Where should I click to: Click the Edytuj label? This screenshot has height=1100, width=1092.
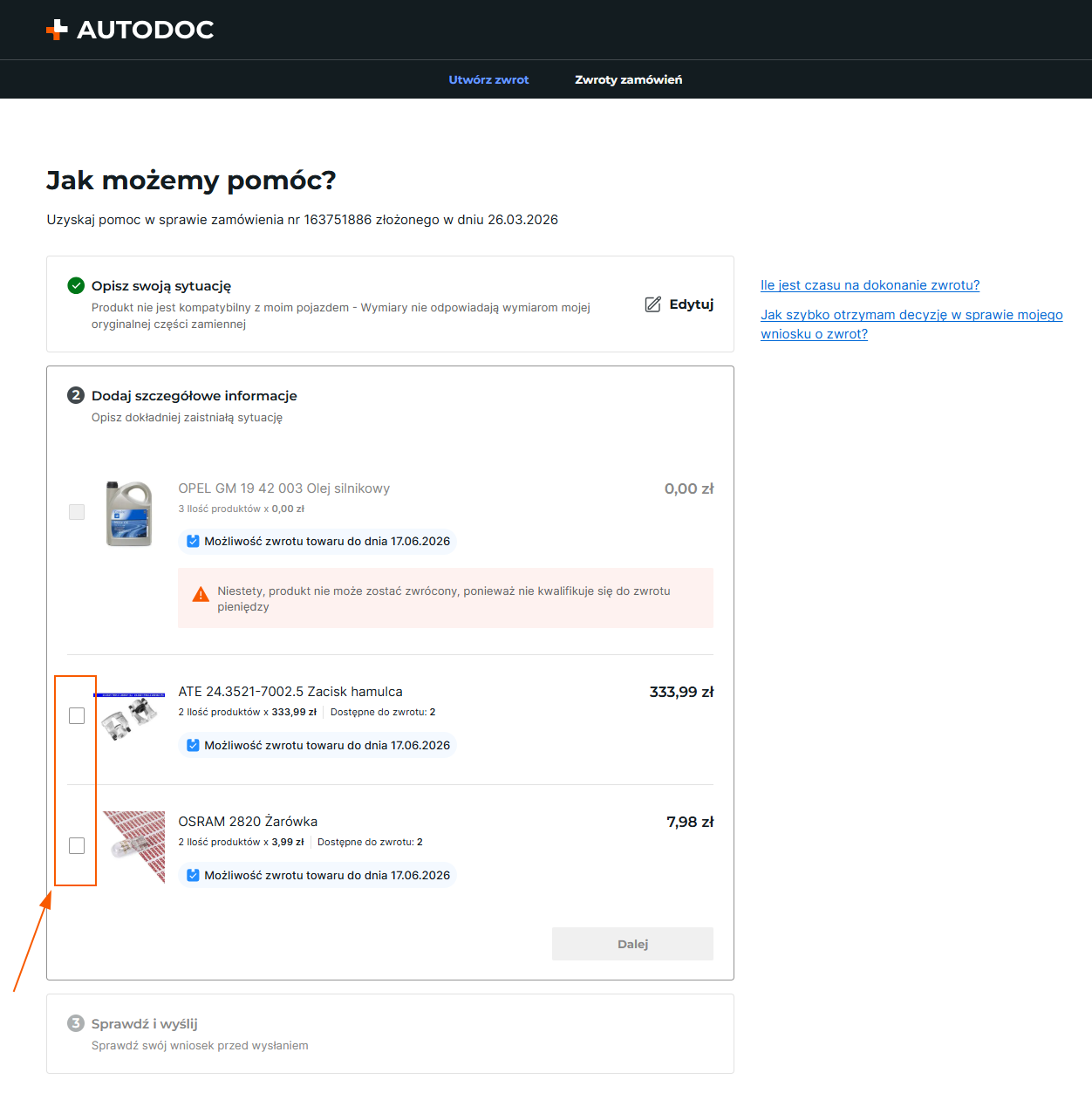[x=692, y=304]
